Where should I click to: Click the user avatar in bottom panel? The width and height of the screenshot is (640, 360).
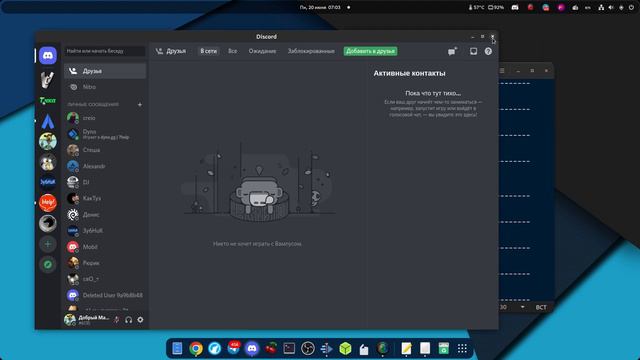pyautogui.click(x=70, y=320)
